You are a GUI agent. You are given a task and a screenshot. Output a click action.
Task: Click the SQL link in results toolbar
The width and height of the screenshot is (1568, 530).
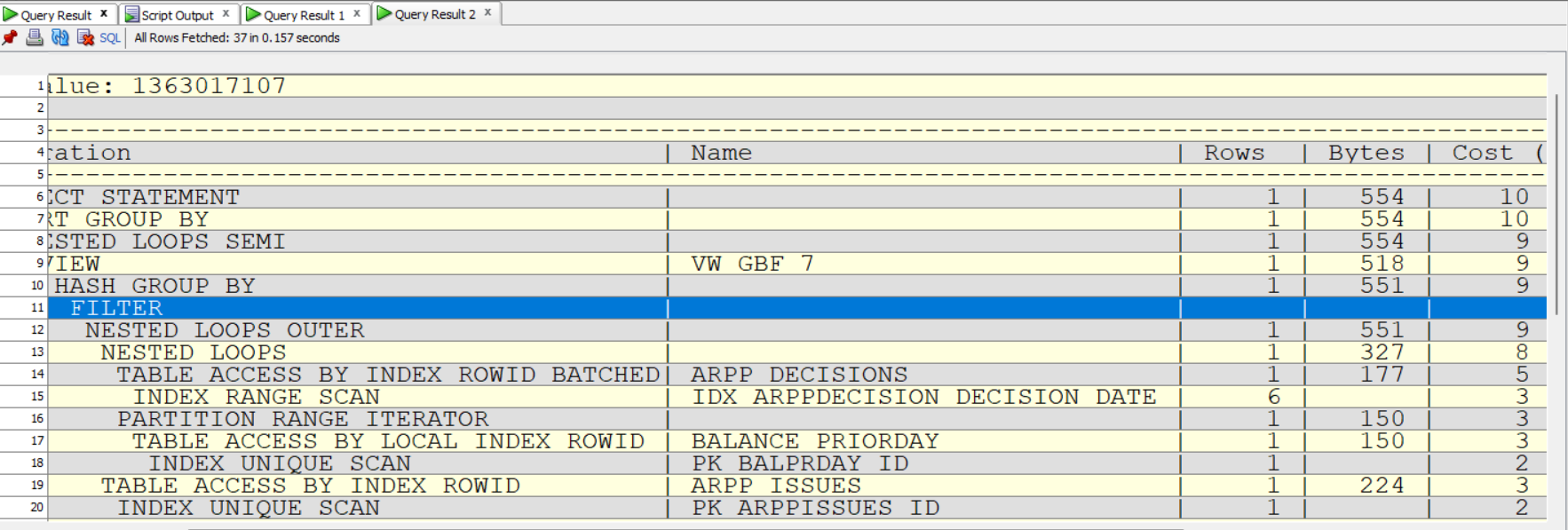click(x=109, y=38)
